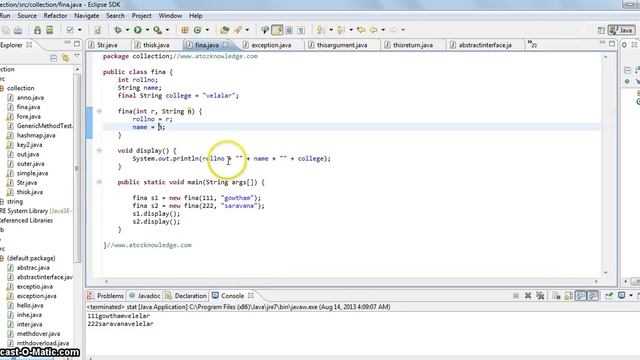Open the Source menu
This screenshot has width=640, height=360.
(x=27, y=16)
